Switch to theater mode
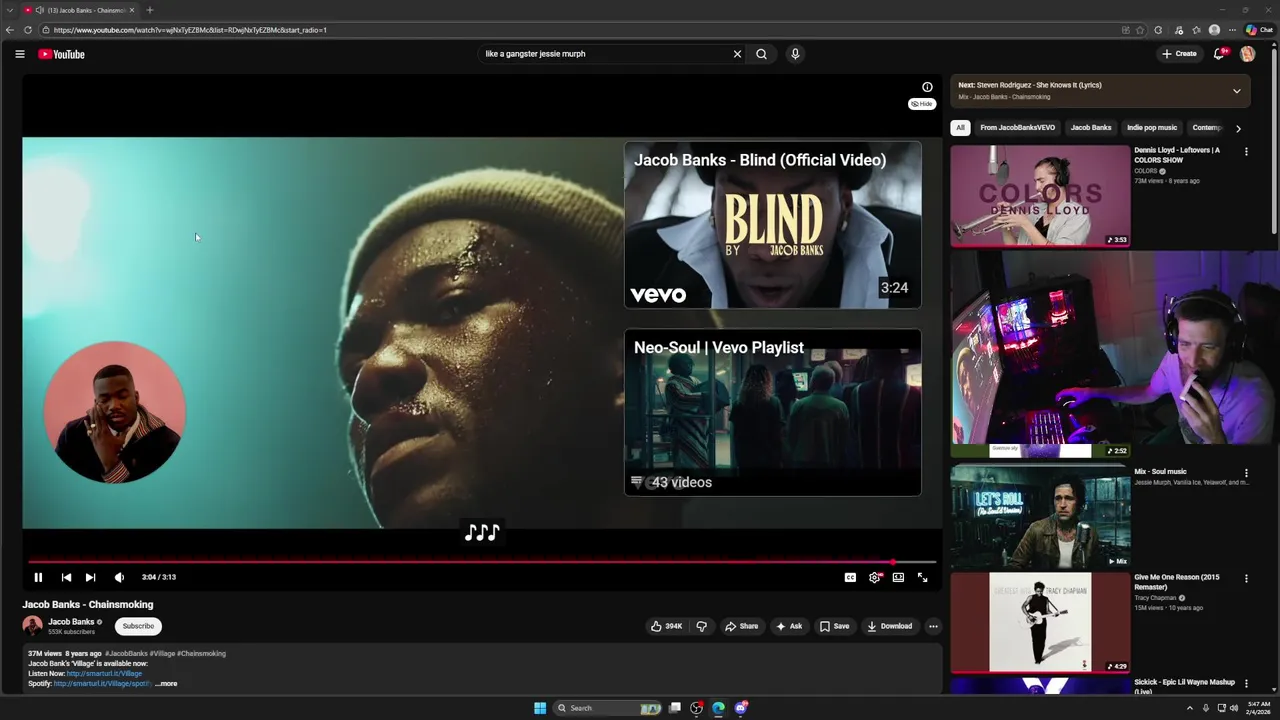The height and width of the screenshot is (720, 1280). (898, 577)
